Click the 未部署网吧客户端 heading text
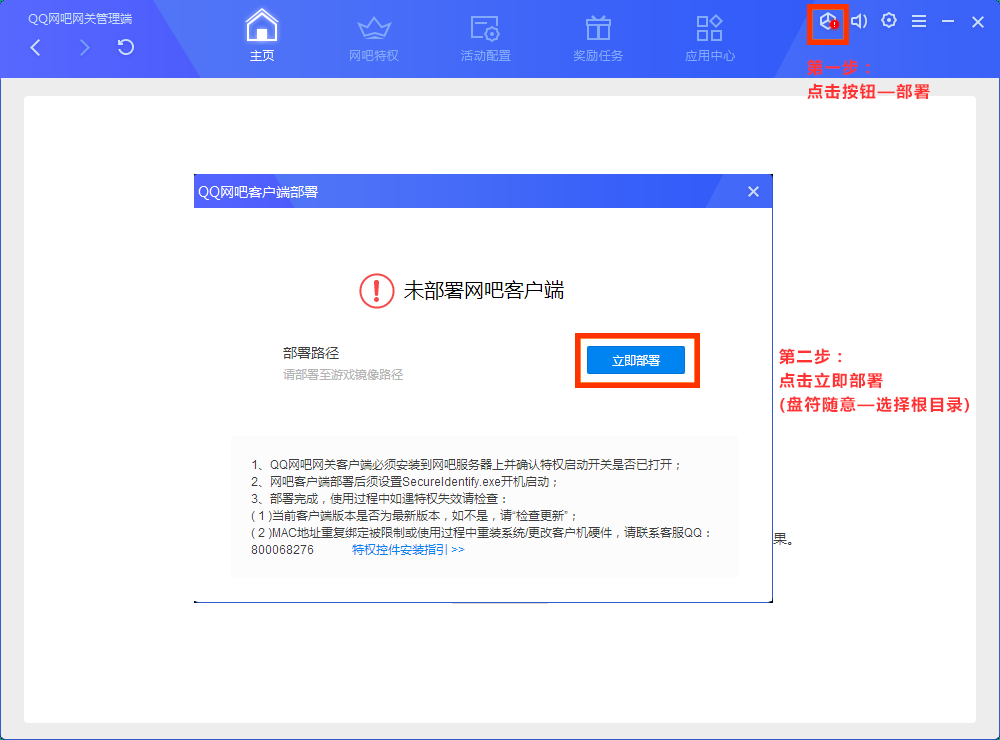This screenshot has height=740, width=1000. 484,291
